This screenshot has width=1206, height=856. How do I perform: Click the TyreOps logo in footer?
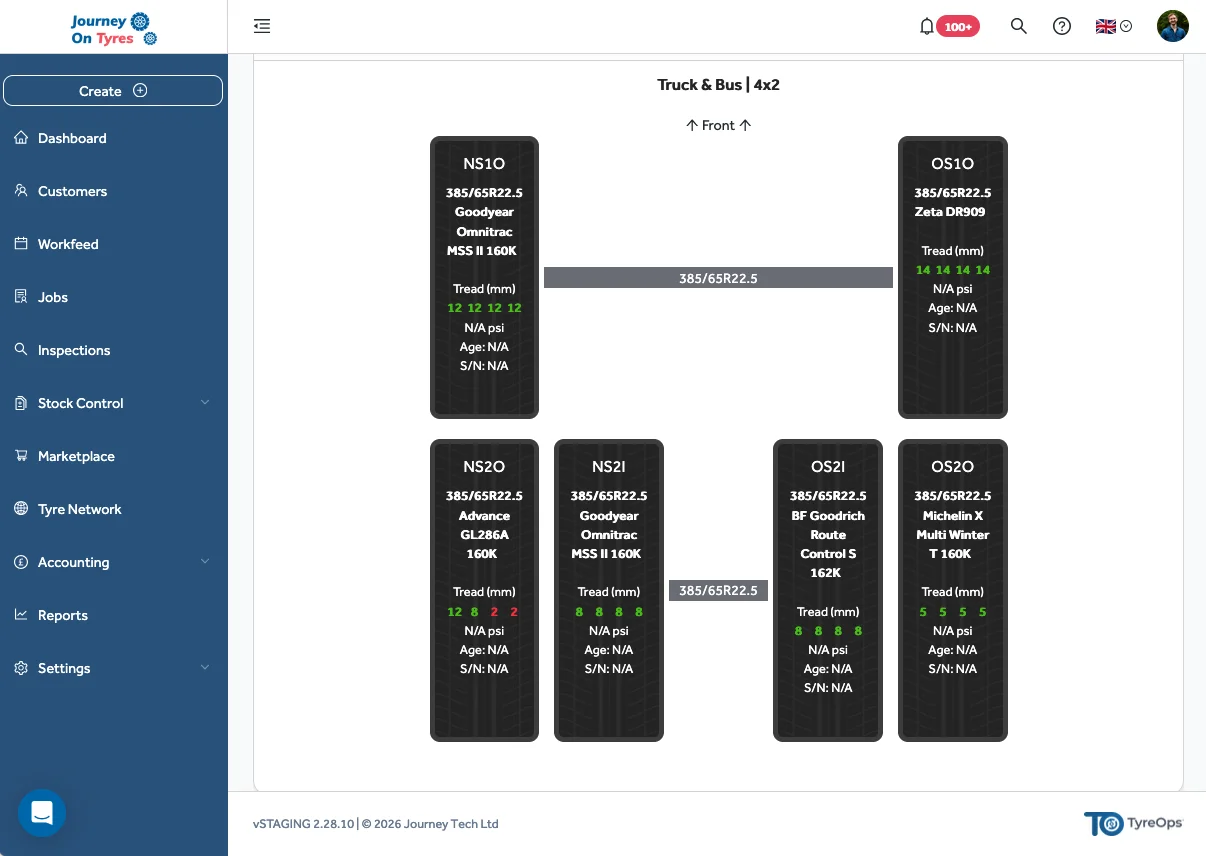(1133, 823)
